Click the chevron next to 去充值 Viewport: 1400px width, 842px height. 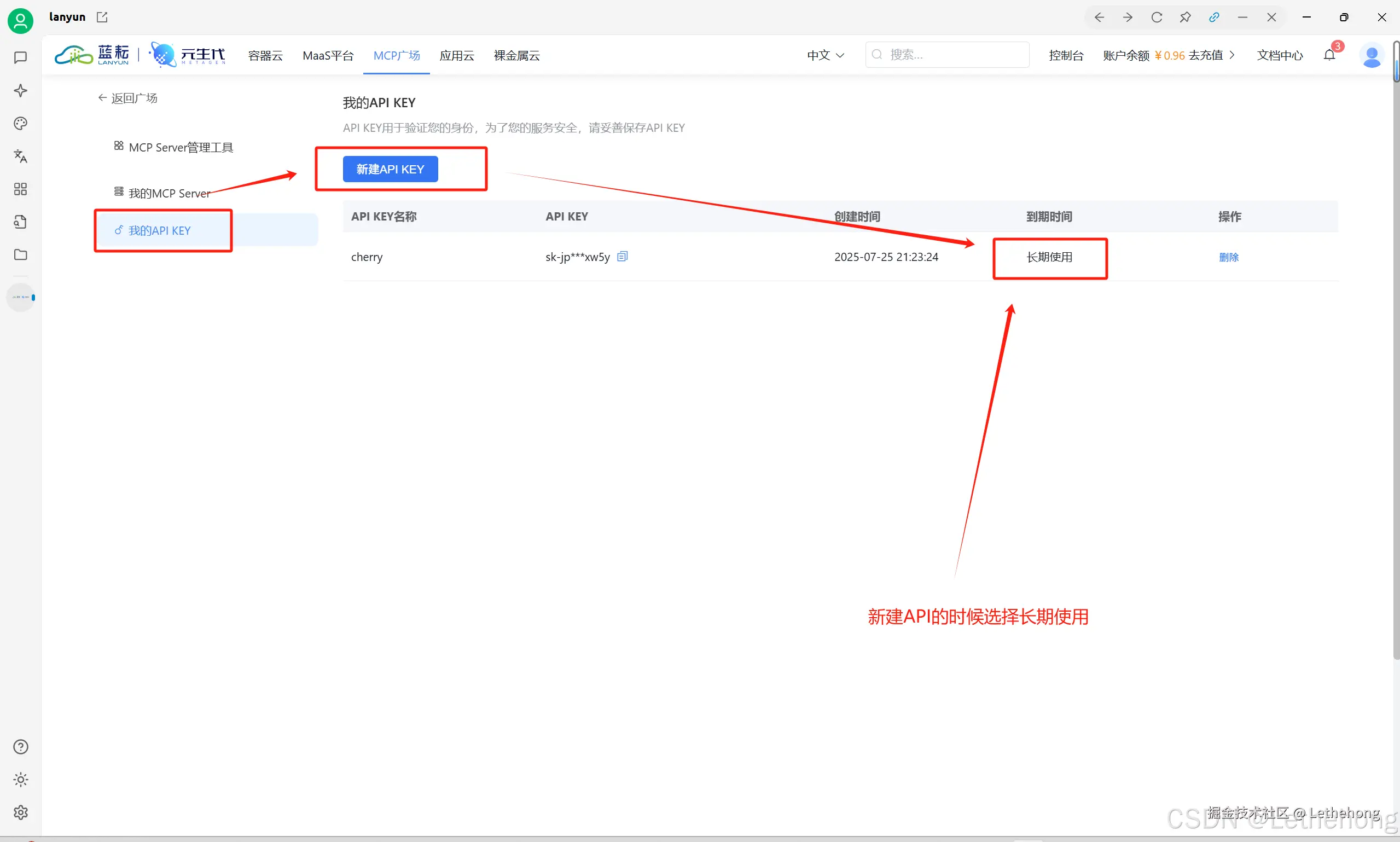[x=1233, y=55]
